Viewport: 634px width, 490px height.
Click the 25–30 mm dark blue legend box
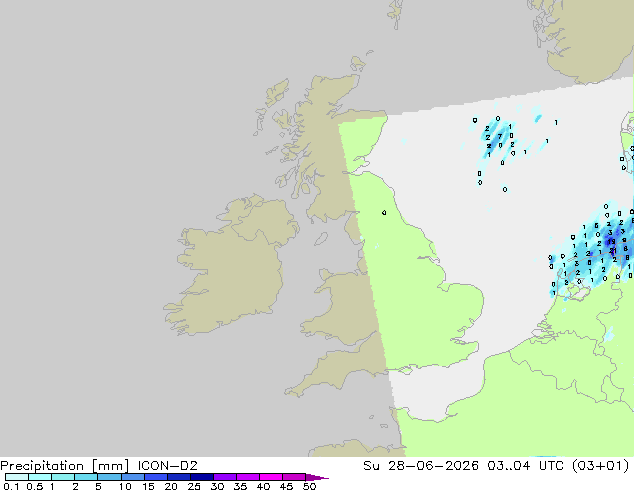pyautogui.click(x=201, y=477)
